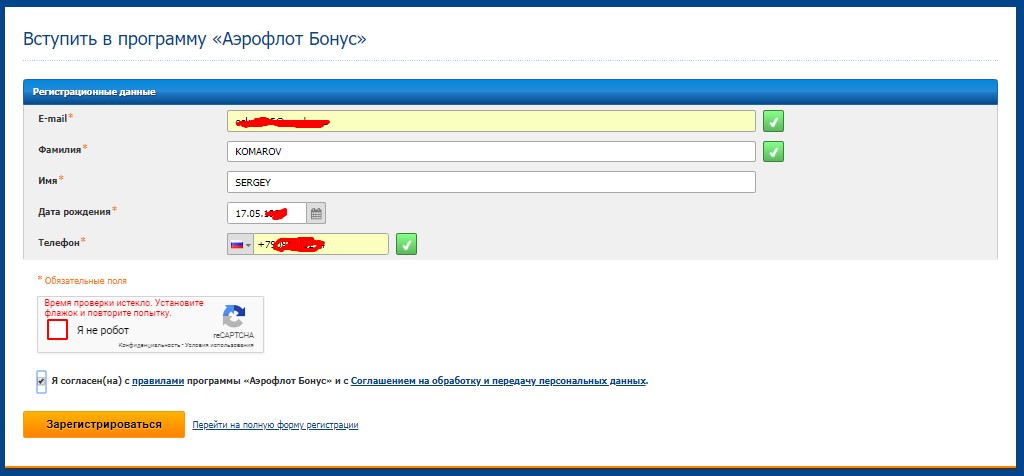The width and height of the screenshot is (1024, 476).
Task: Toggle the "Я согласен(на)" agreement checkbox
Action: 41,381
